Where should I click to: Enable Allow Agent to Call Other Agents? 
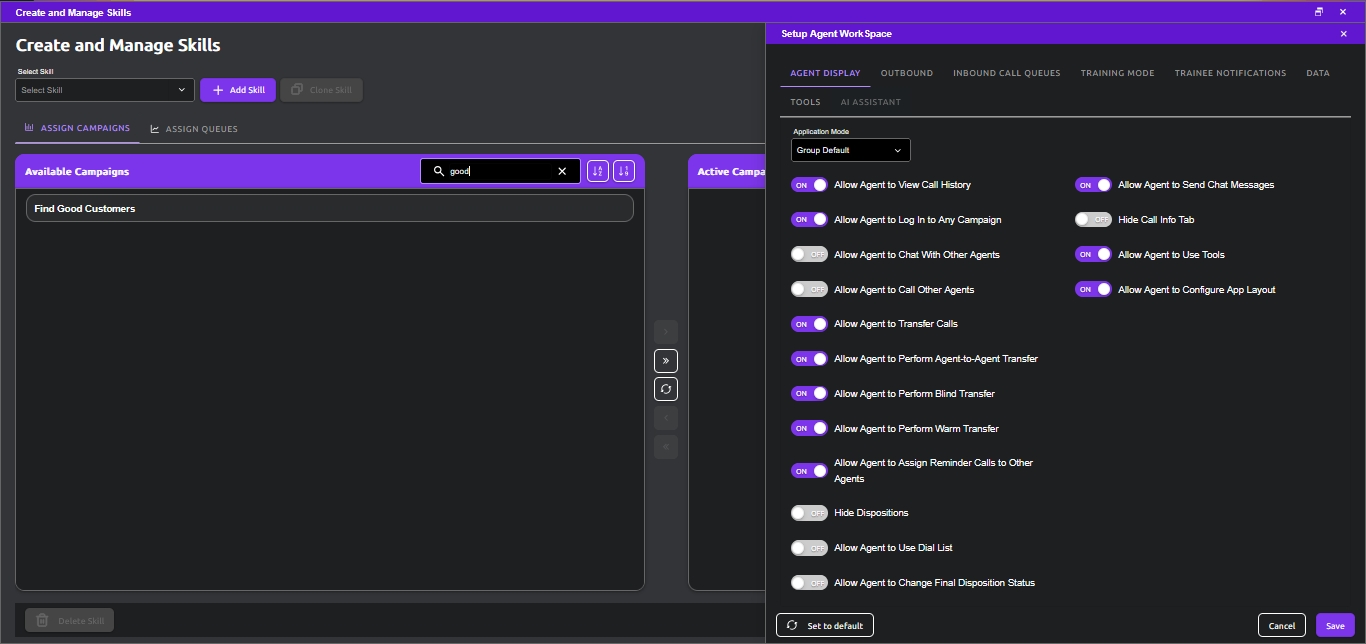tap(809, 289)
